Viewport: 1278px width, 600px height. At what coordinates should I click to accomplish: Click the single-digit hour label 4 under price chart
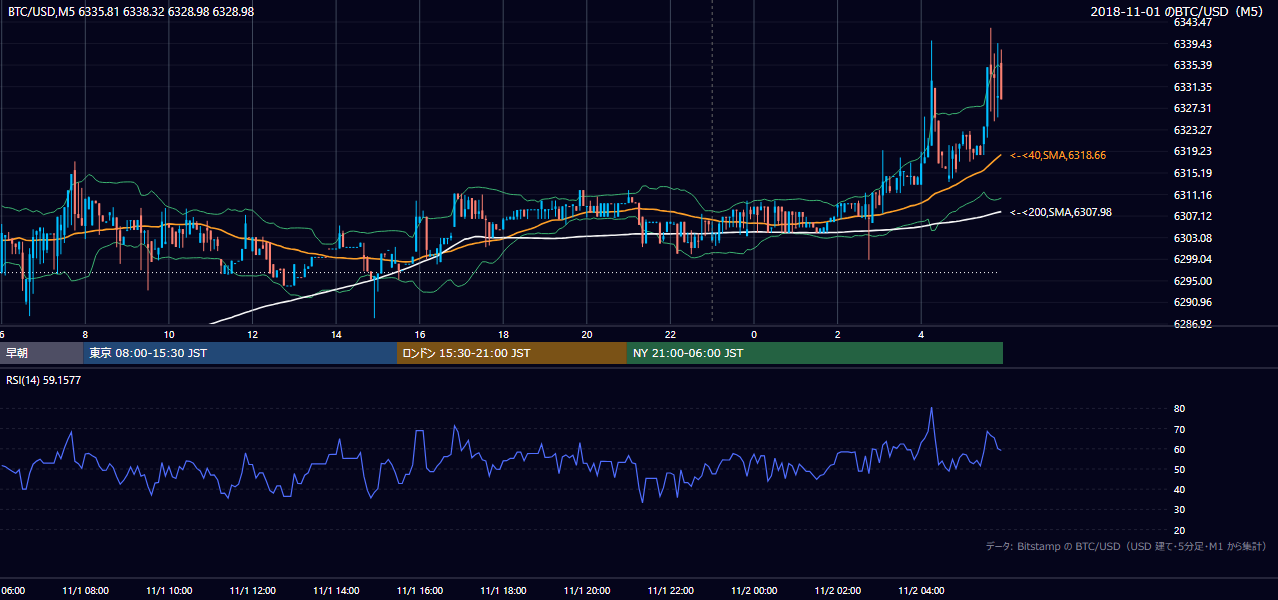pos(921,334)
